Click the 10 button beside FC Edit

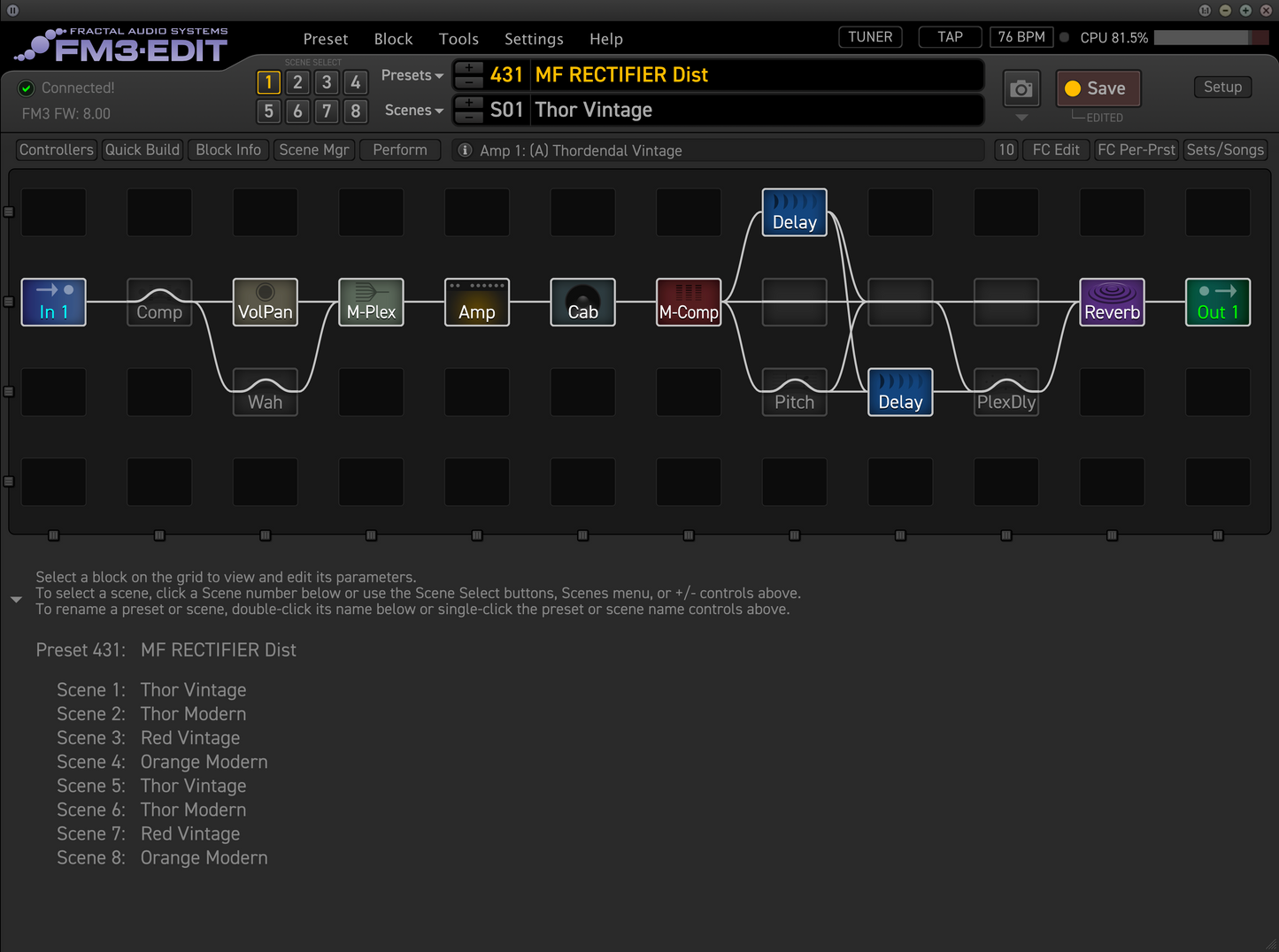pos(1006,150)
